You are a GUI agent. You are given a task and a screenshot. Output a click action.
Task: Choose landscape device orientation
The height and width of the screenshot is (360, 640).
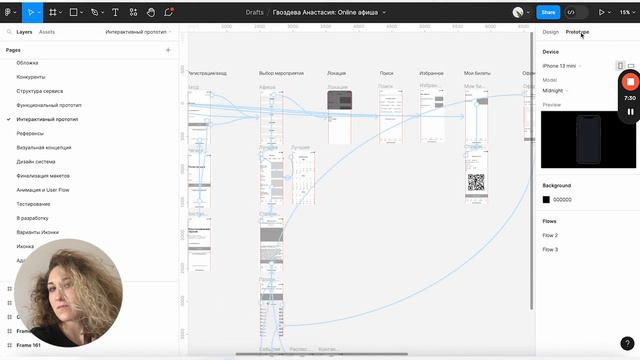[x=631, y=65]
